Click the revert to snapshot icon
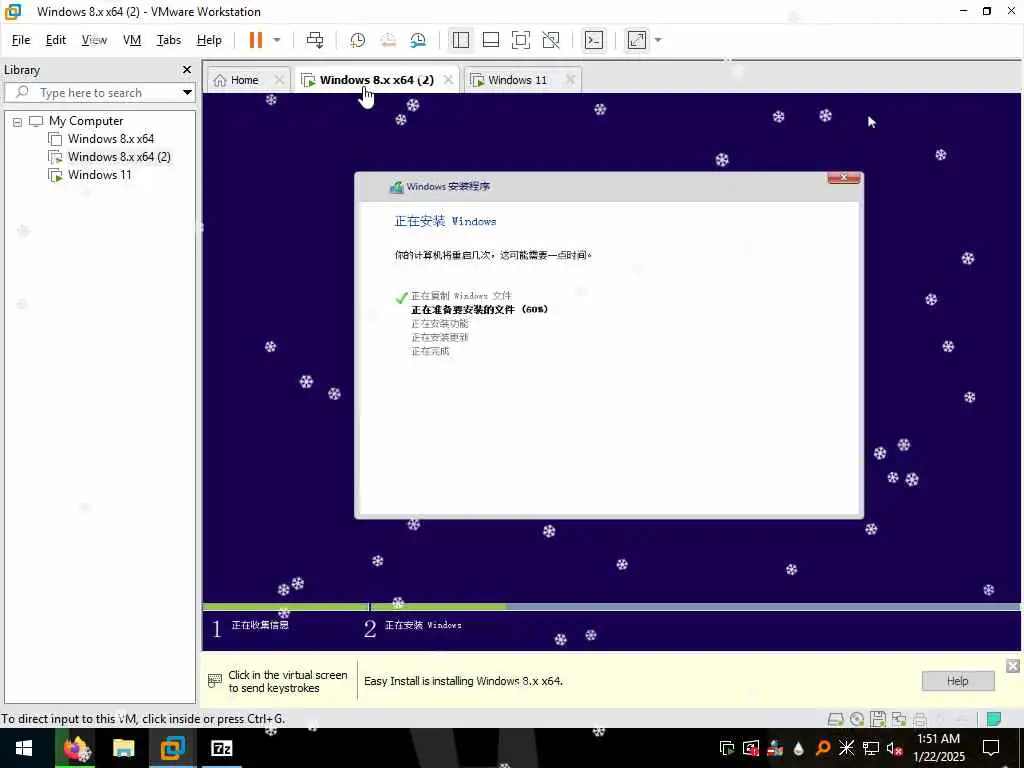1024x768 pixels. (x=388, y=40)
